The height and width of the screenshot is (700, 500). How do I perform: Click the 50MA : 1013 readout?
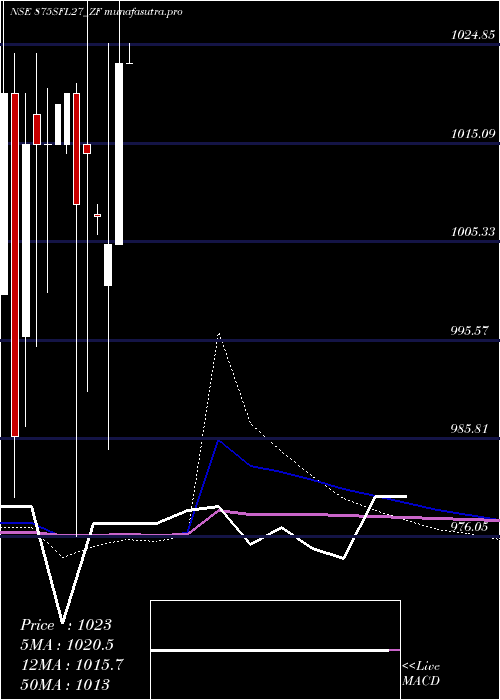click(x=65, y=684)
